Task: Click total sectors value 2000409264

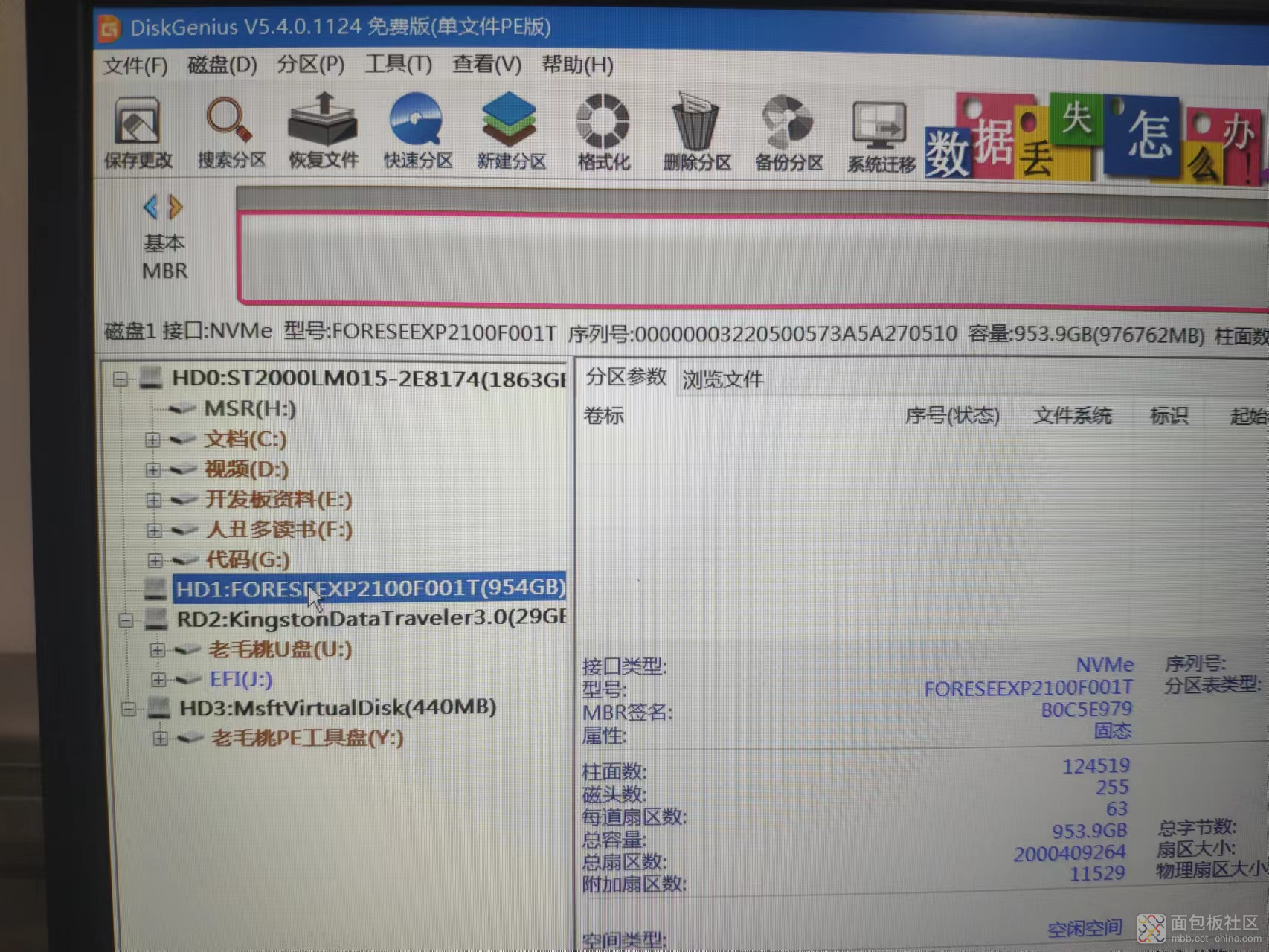Action: pos(1070,853)
